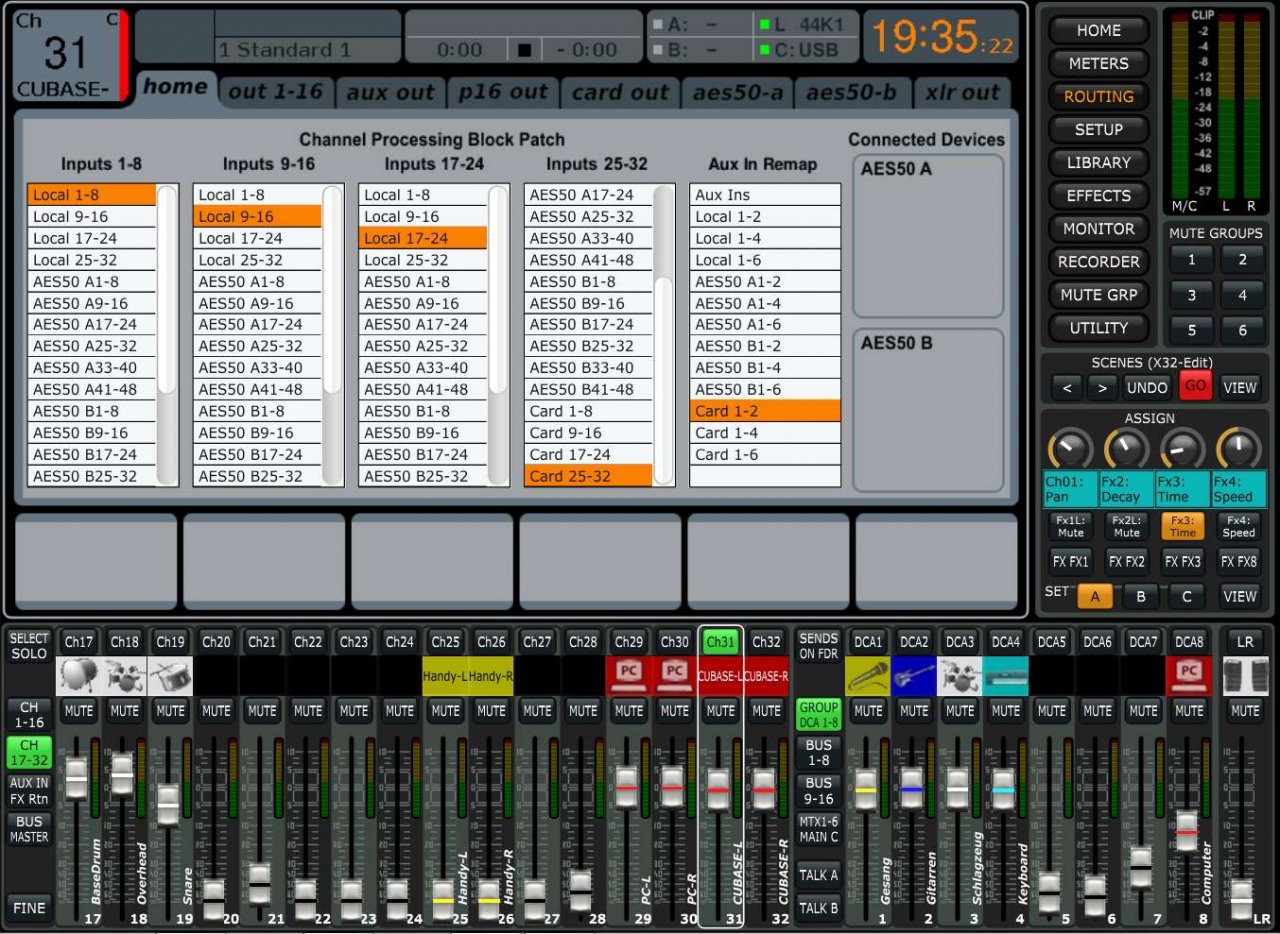This screenshot has height=934, width=1280.
Task: Click the bass drum icon on channel 17
Action: tap(79, 675)
